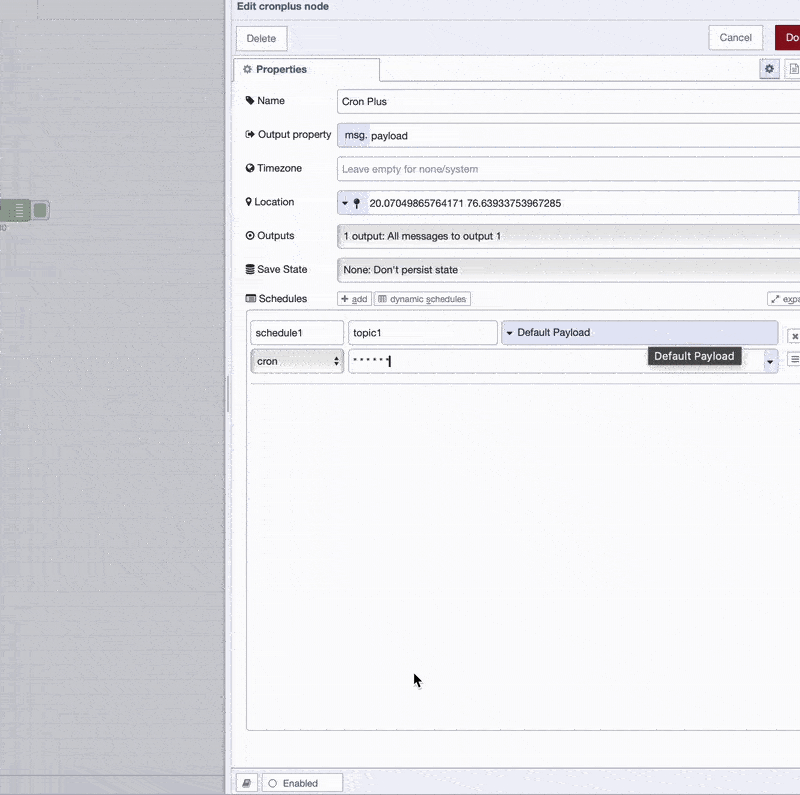
Task: Toggle the node Enabled state
Action: tap(302, 782)
